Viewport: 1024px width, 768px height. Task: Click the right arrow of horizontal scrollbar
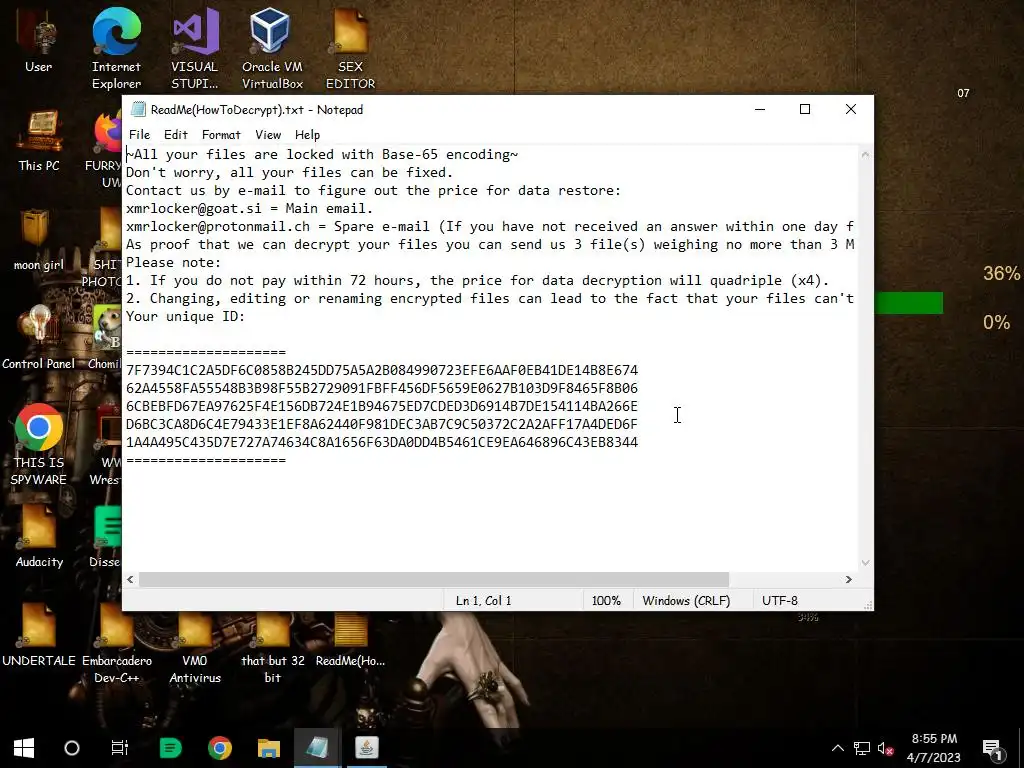(x=848, y=579)
